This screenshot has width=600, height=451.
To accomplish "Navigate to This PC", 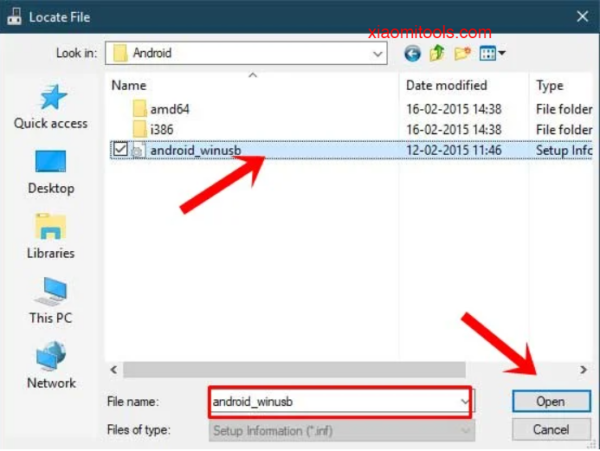I will coord(50,301).
